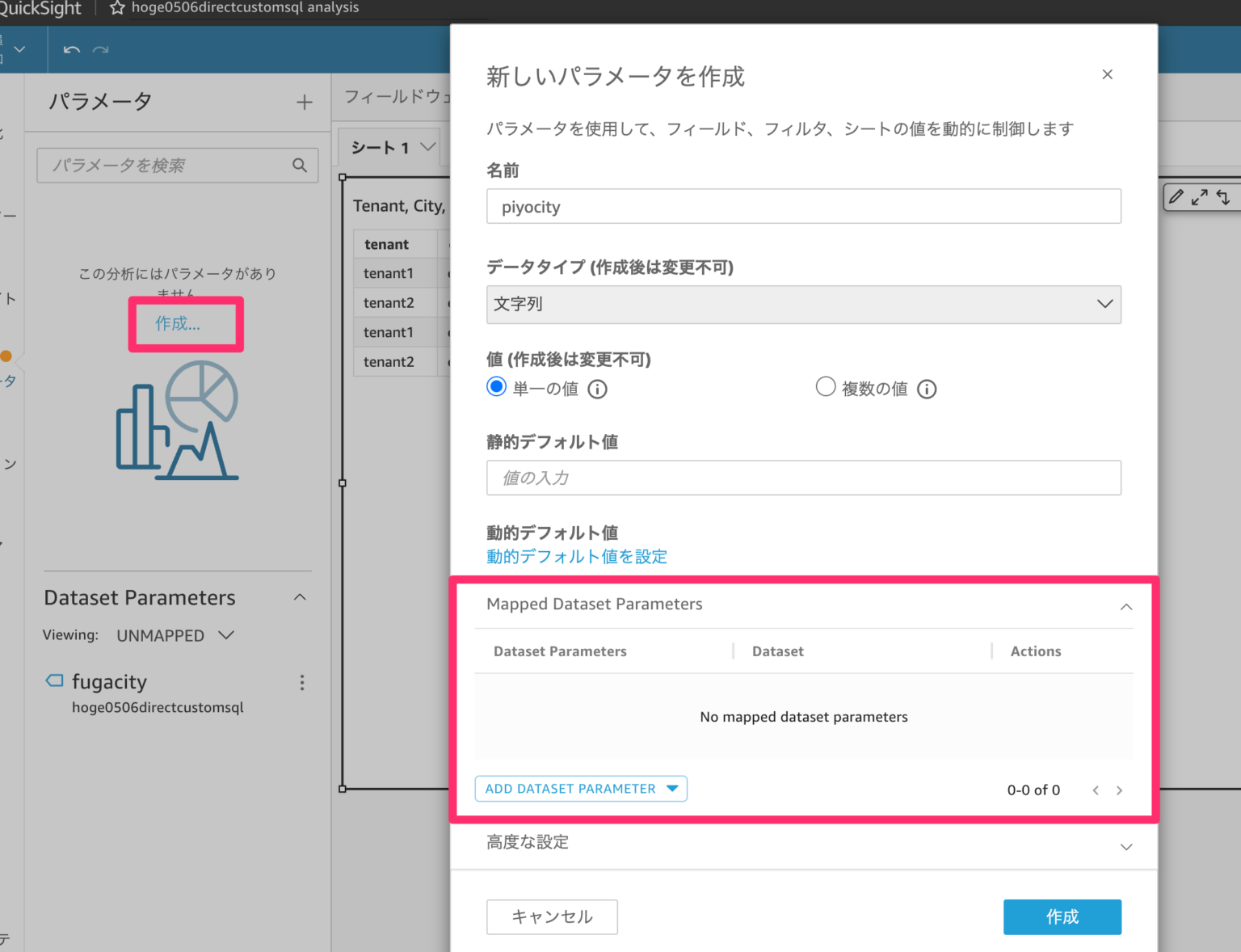Star the hoge0506directcustomsql analysis favorite icon

pos(118,8)
